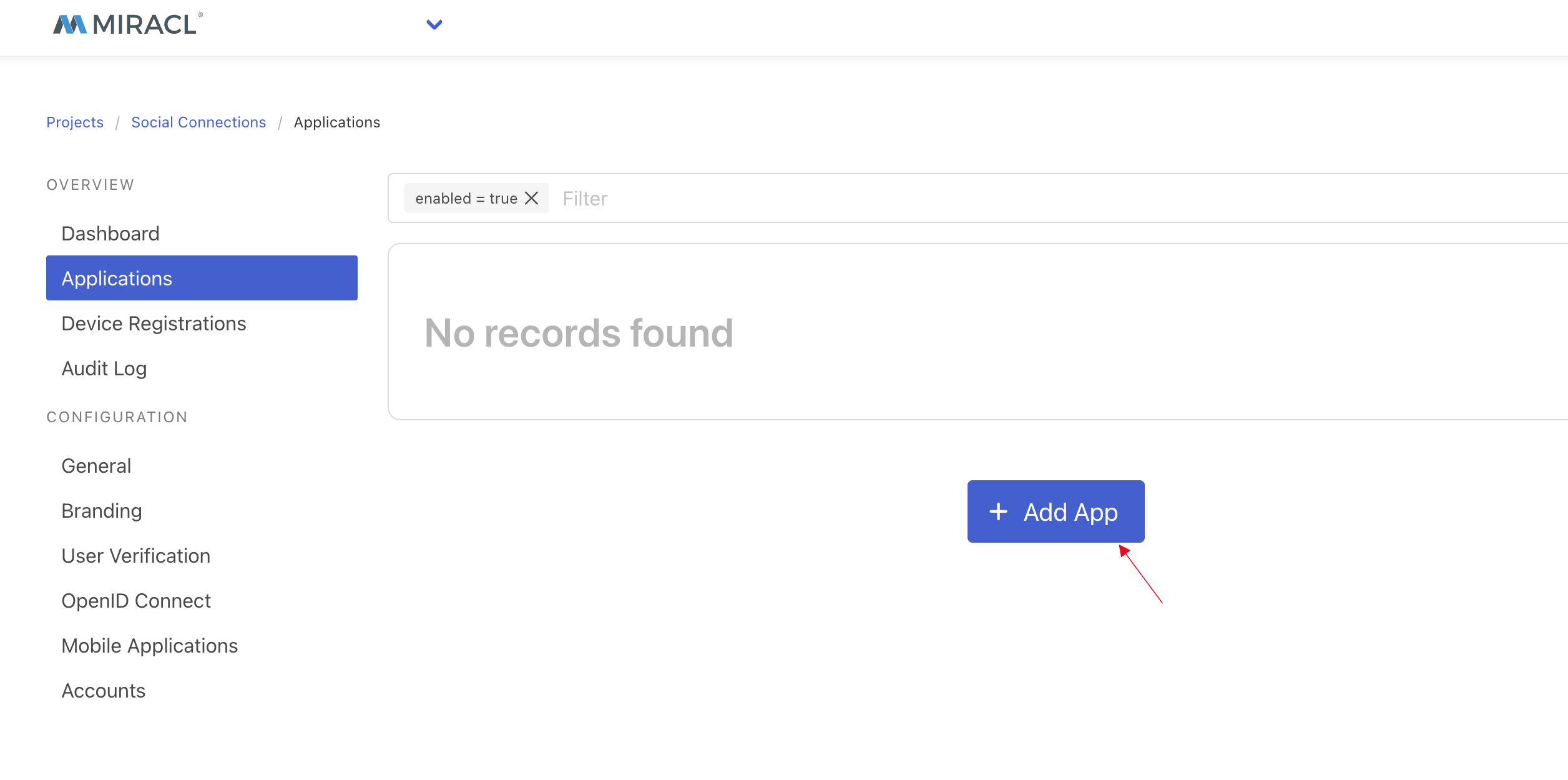Screen dimensions: 1568x780
Task: Select the General configuration menu item
Action: pyautogui.click(x=96, y=465)
